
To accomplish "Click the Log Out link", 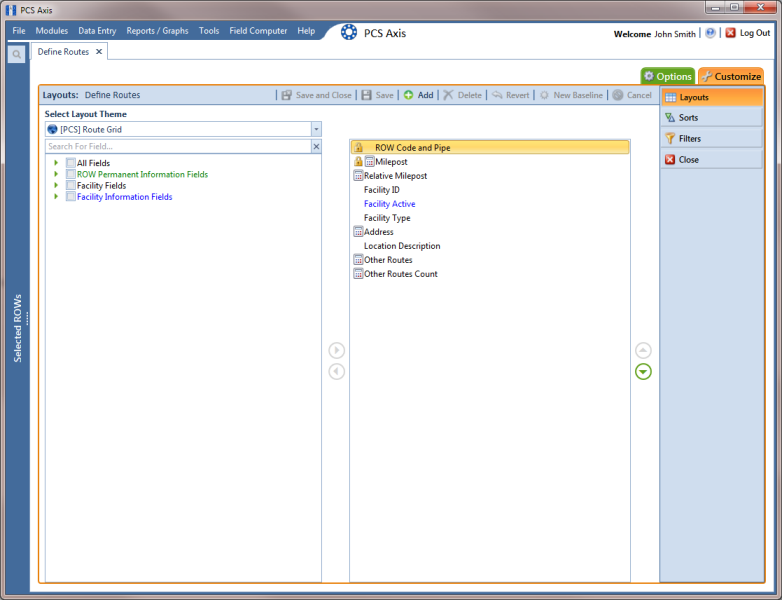I will click(x=755, y=33).
